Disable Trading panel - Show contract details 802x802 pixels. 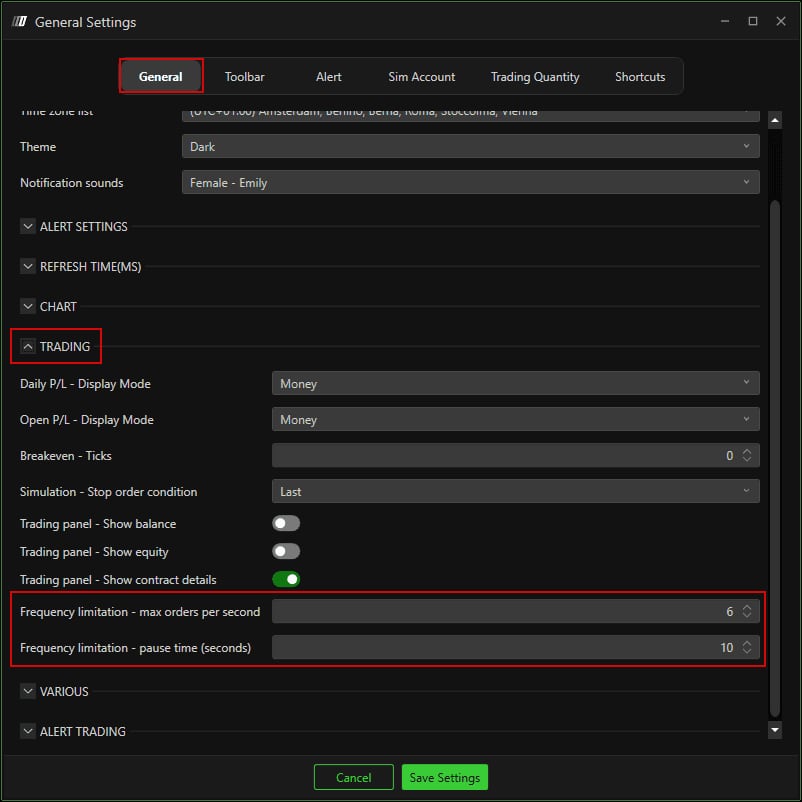click(286, 580)
